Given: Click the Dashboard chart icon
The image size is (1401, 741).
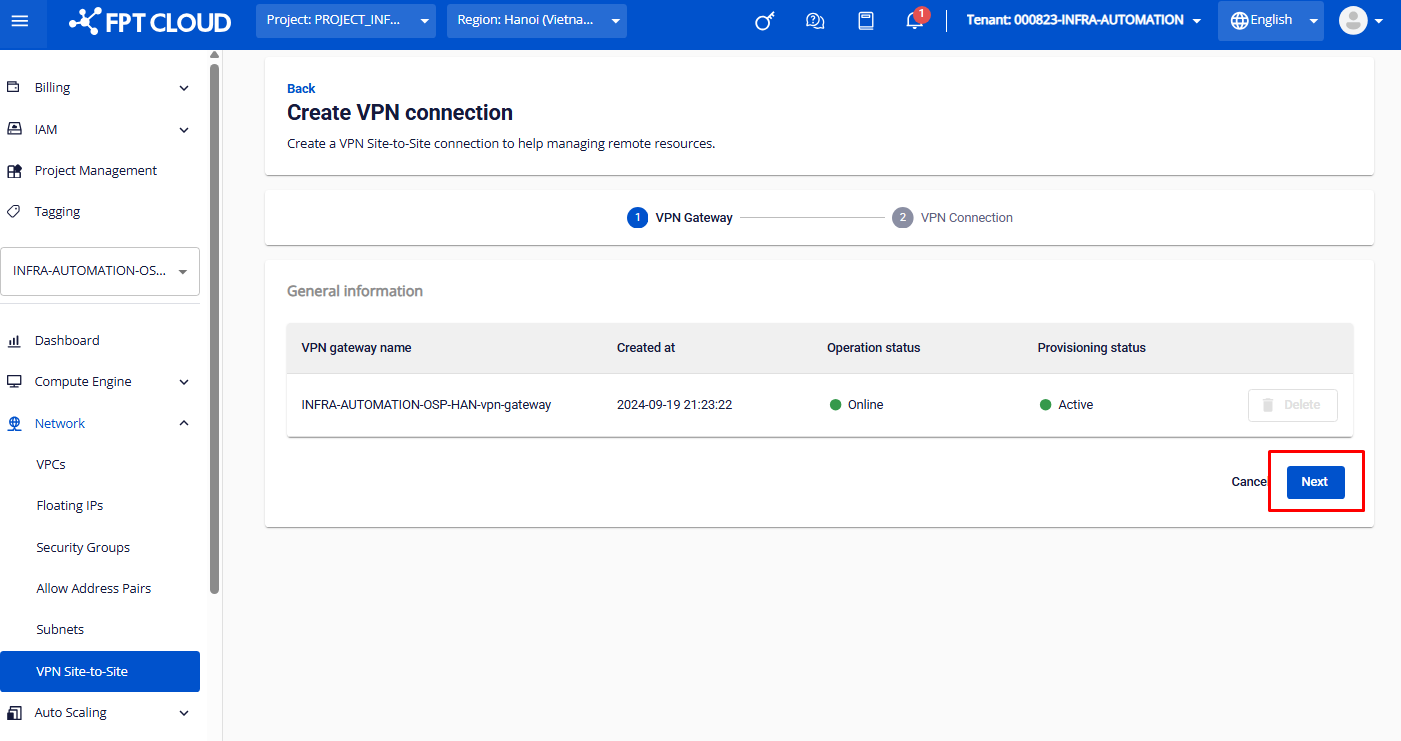Looking at the screenshot, I should click(14, 341).
